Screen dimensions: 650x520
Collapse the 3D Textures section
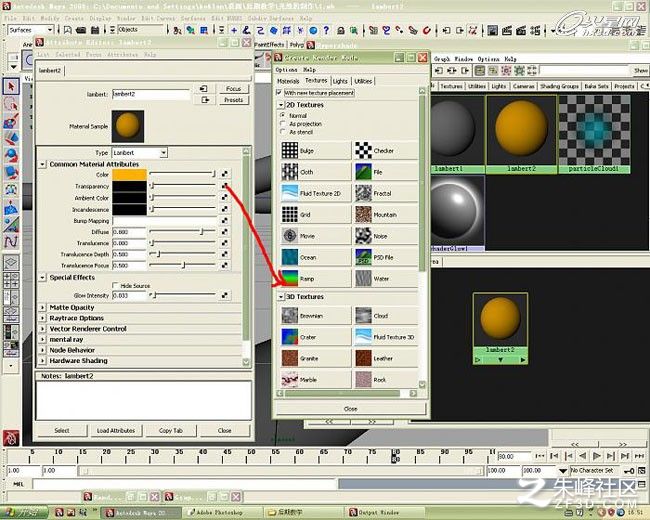(281, 297)
